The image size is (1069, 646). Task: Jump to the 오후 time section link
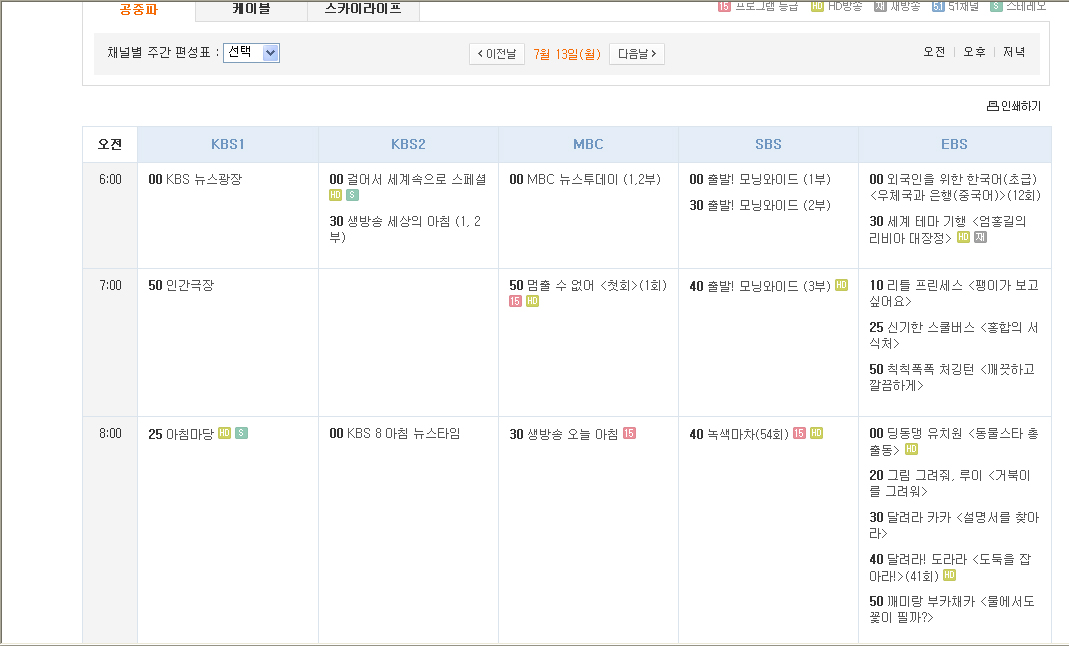point(974,52)
